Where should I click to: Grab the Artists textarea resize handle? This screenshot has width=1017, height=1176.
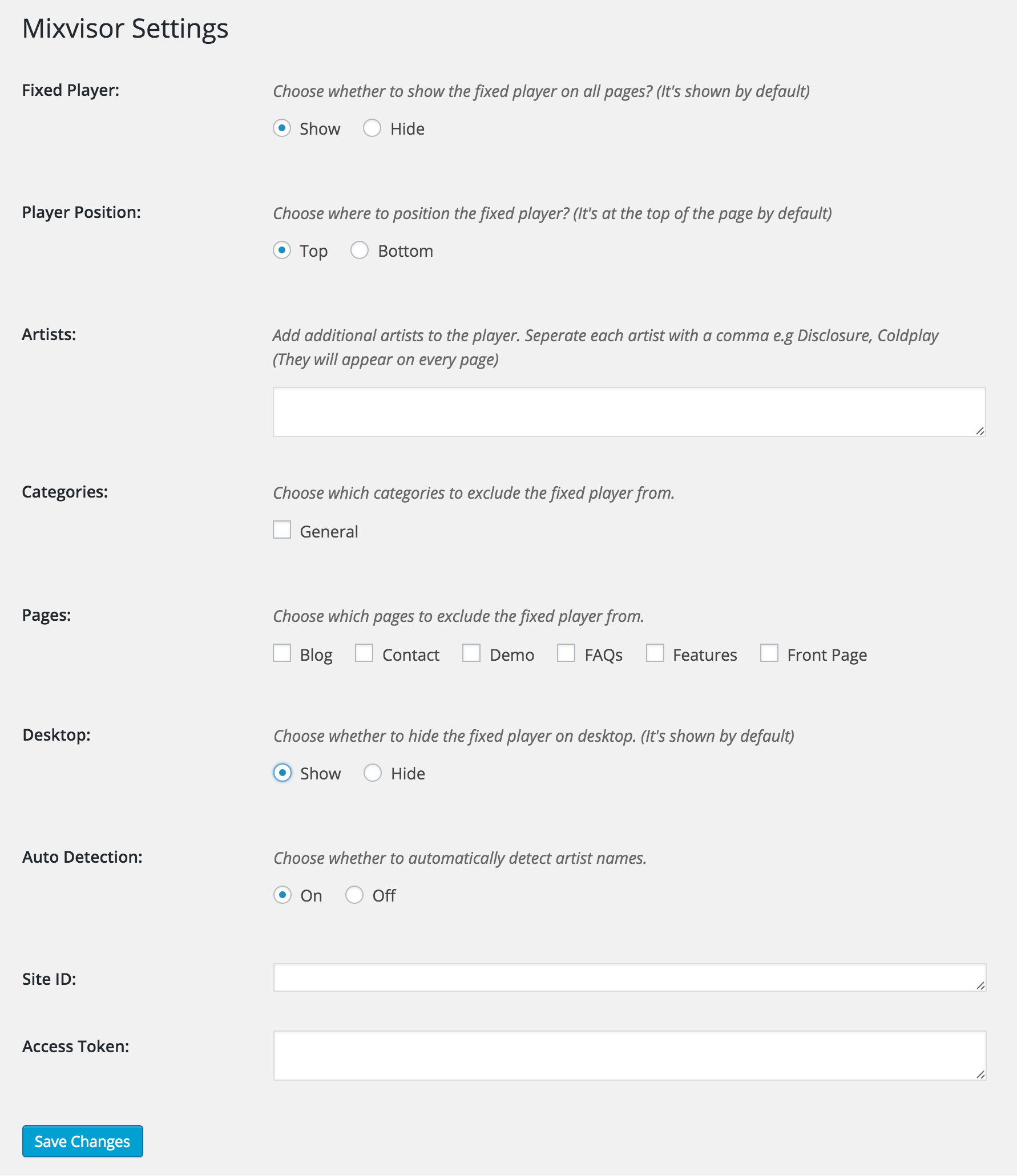(980, 431)
